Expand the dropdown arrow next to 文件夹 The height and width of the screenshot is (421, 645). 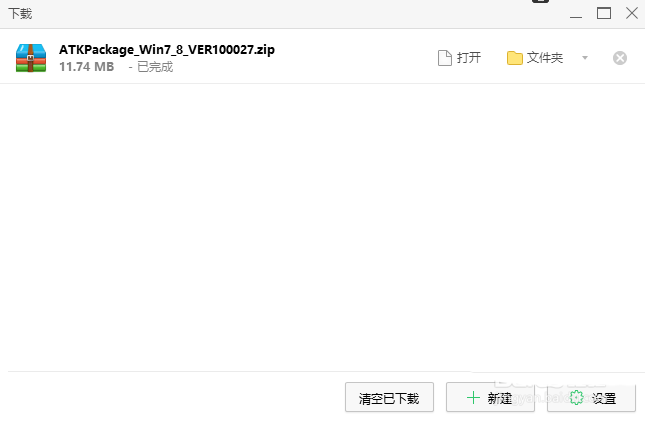coord(585,58)
